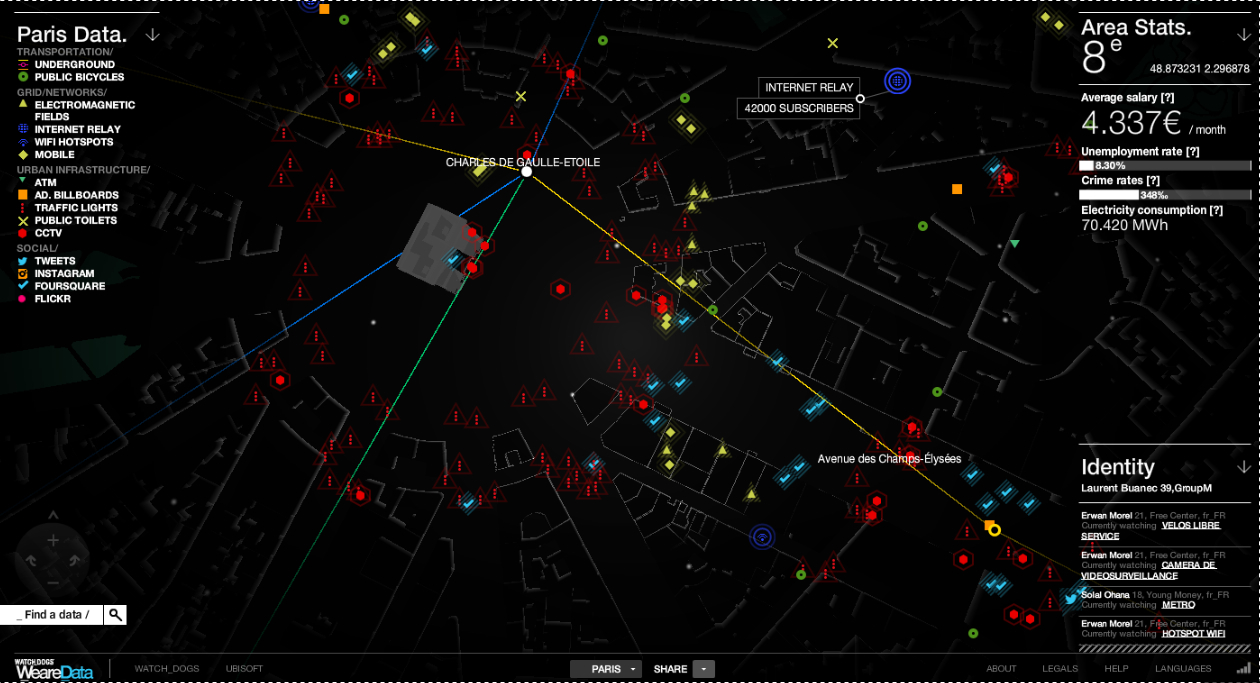The width and height of the screenshot is (1260, 683).
Task: Open the Languages menu
Action: pyautogui.click(x=1183, y=669)
